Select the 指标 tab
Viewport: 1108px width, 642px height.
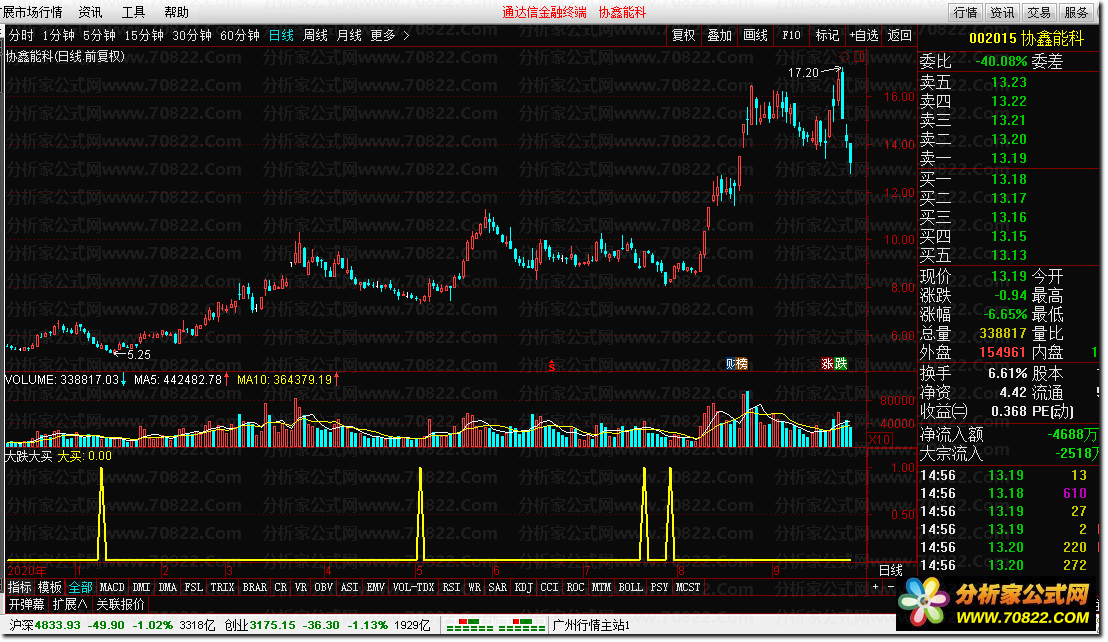[x=20, y=587]
